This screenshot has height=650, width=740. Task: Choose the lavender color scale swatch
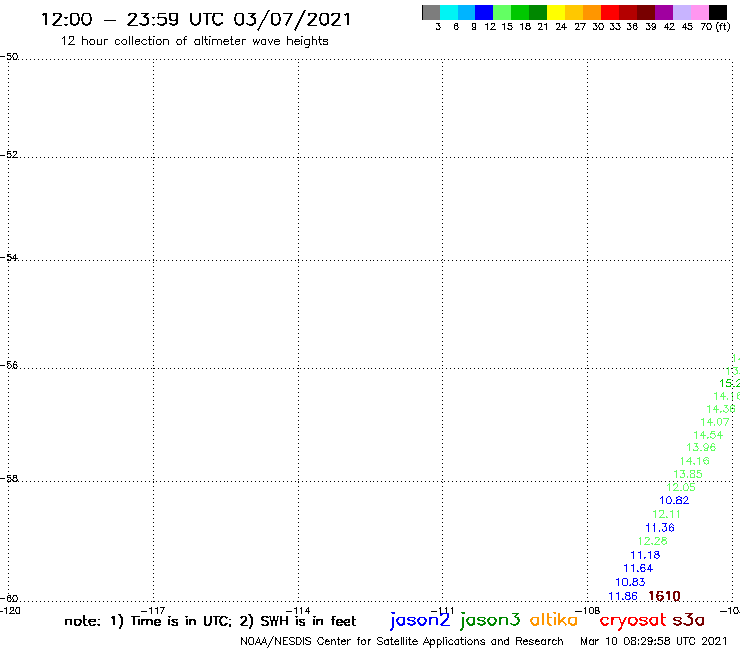(682, 12)
